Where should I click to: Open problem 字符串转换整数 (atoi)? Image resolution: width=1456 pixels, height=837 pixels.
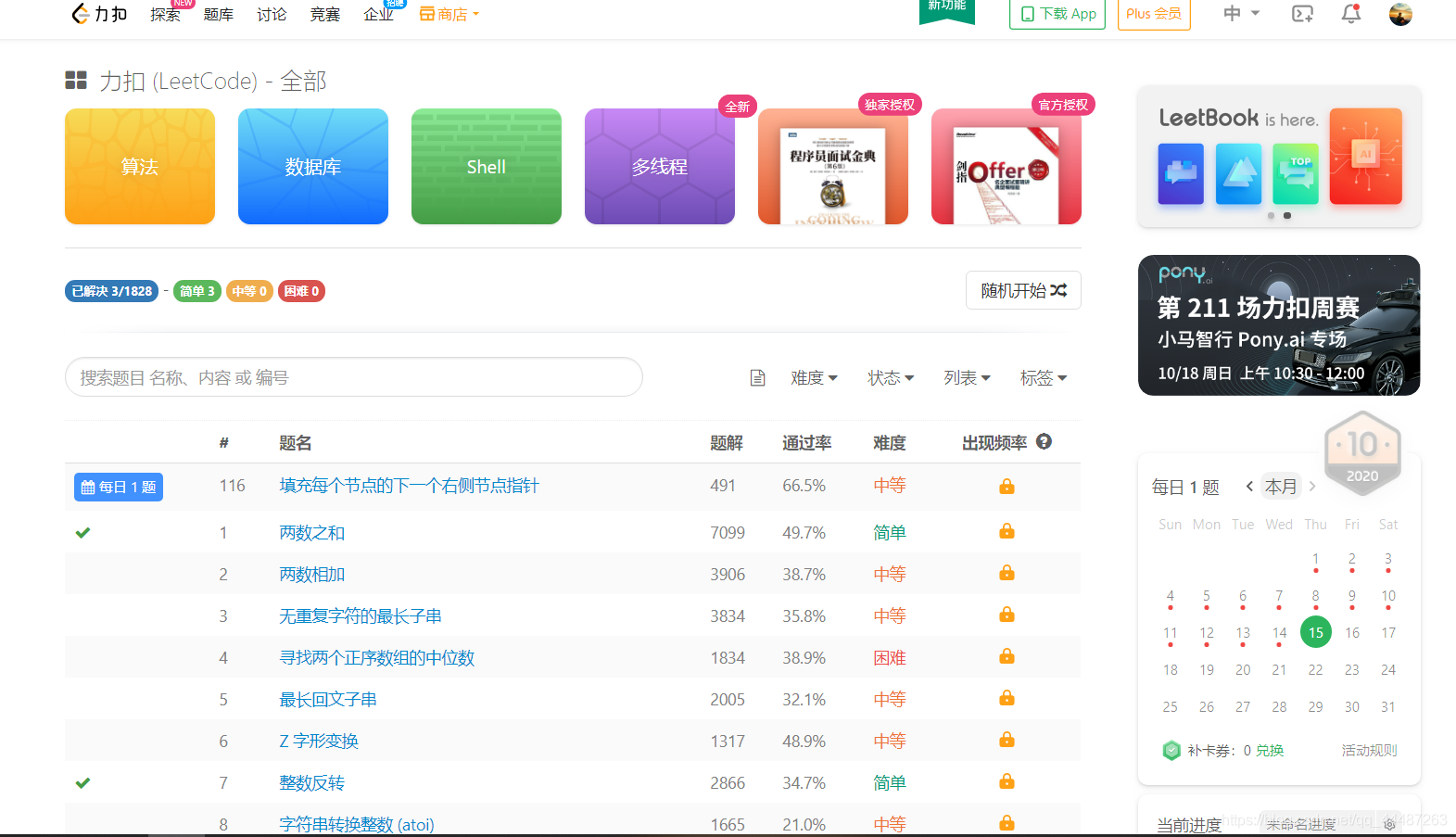(357, 824)
